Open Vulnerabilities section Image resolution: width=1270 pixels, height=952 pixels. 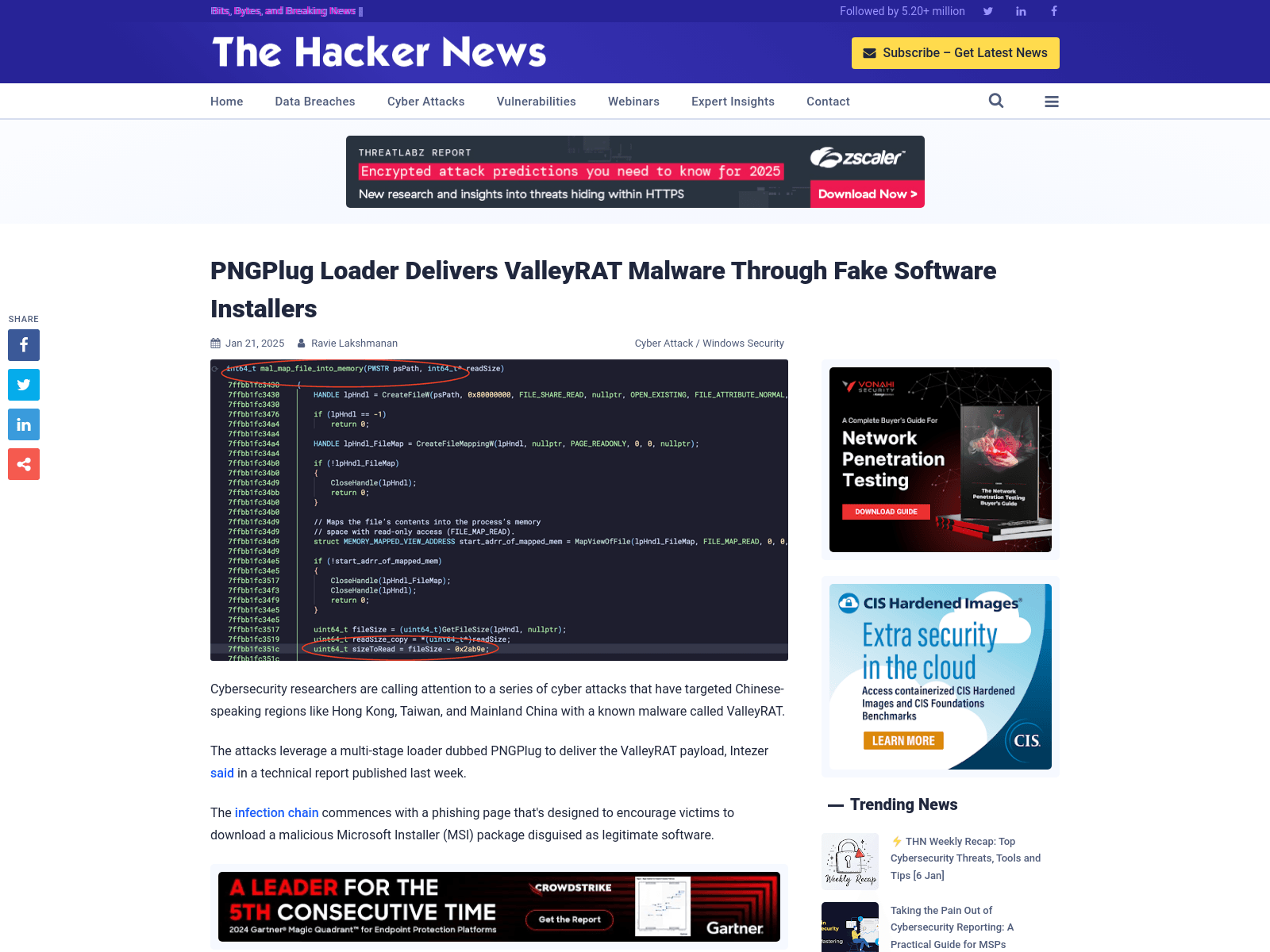tap(537, 102)
